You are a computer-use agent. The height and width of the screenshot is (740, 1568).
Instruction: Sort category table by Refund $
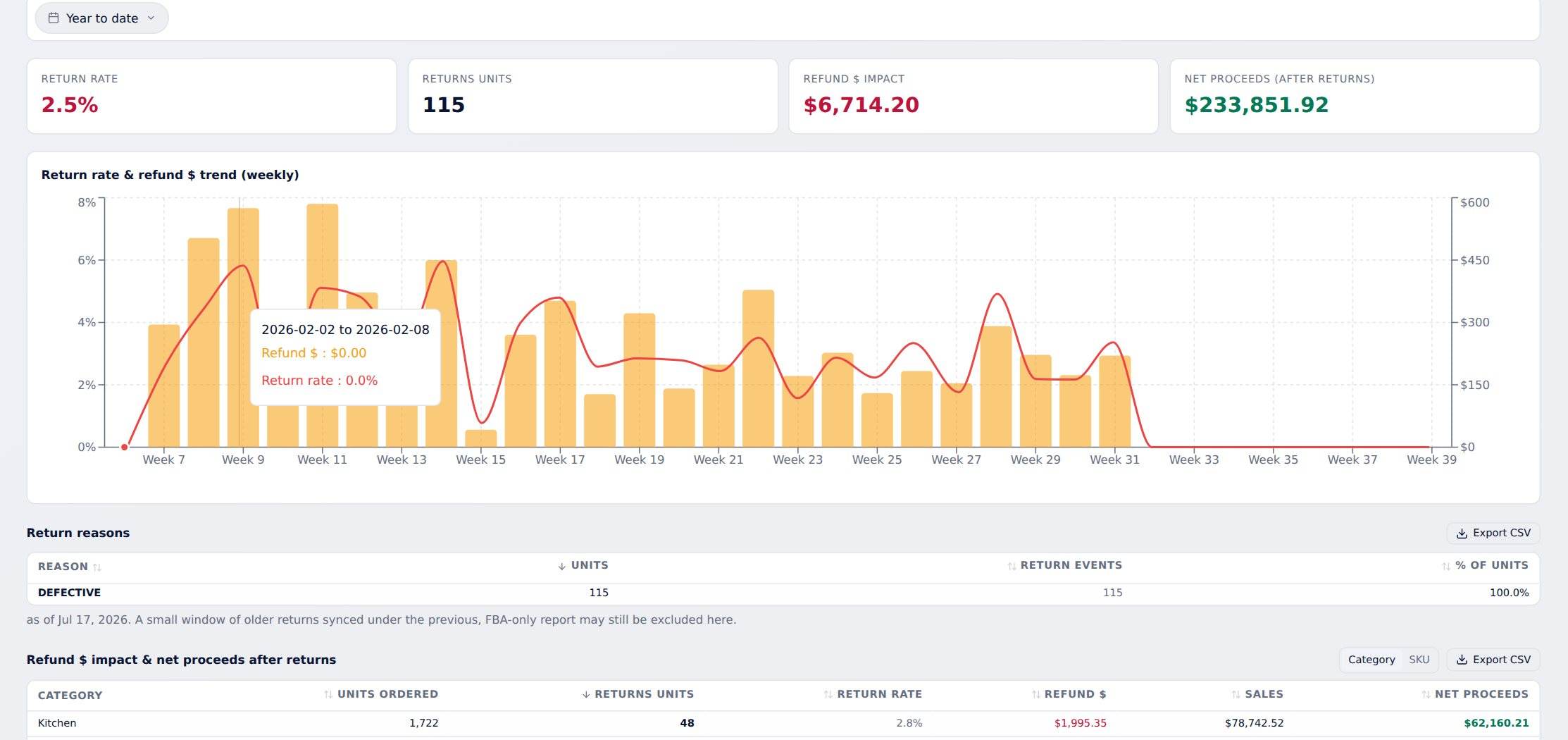tap(1069, 694)
